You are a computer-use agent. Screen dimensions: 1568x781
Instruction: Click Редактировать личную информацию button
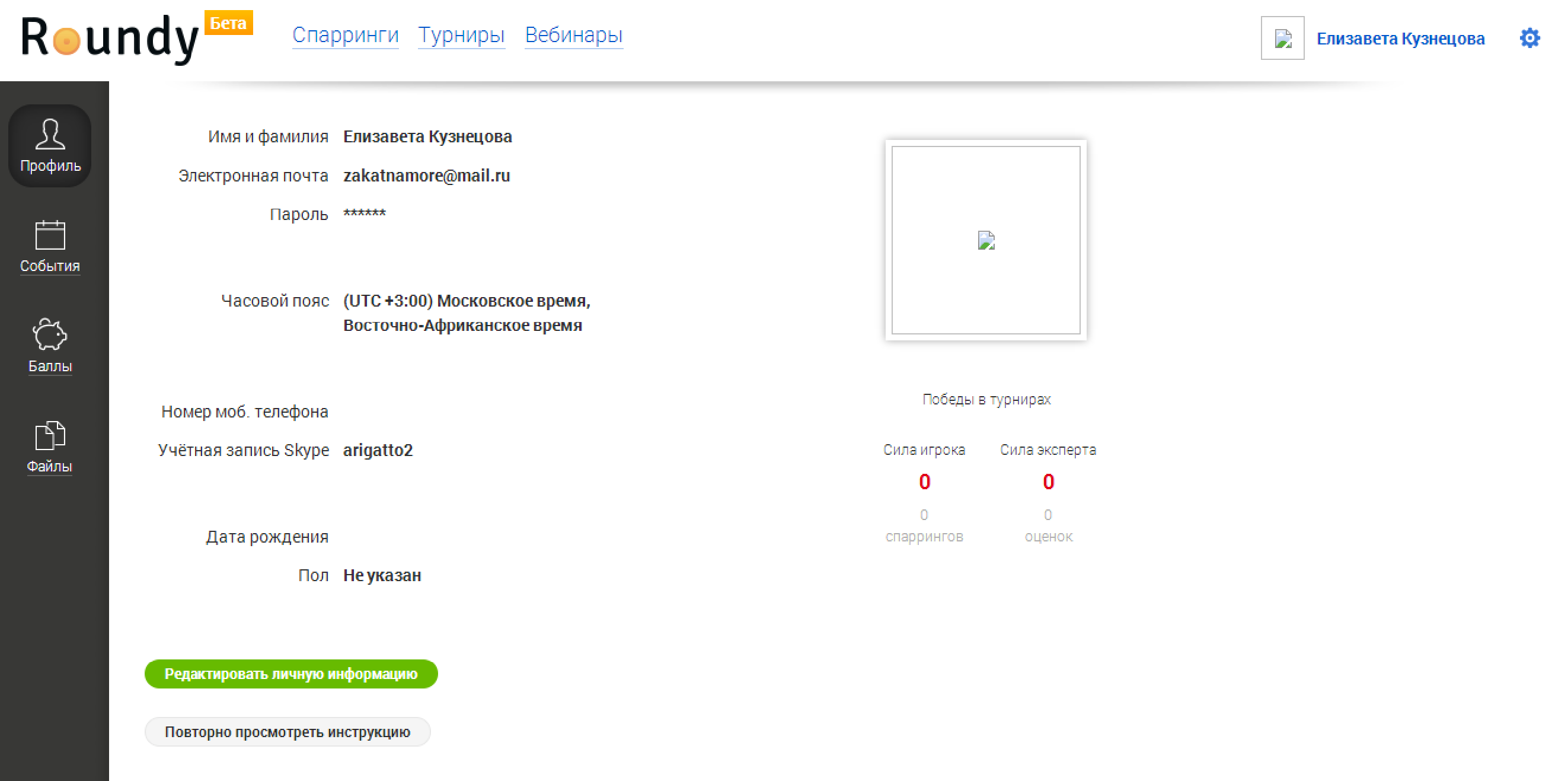[x=291, y=674]
